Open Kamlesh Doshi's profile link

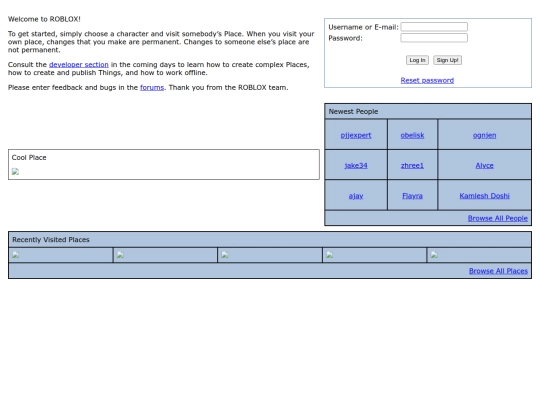[x=485, y=196]
